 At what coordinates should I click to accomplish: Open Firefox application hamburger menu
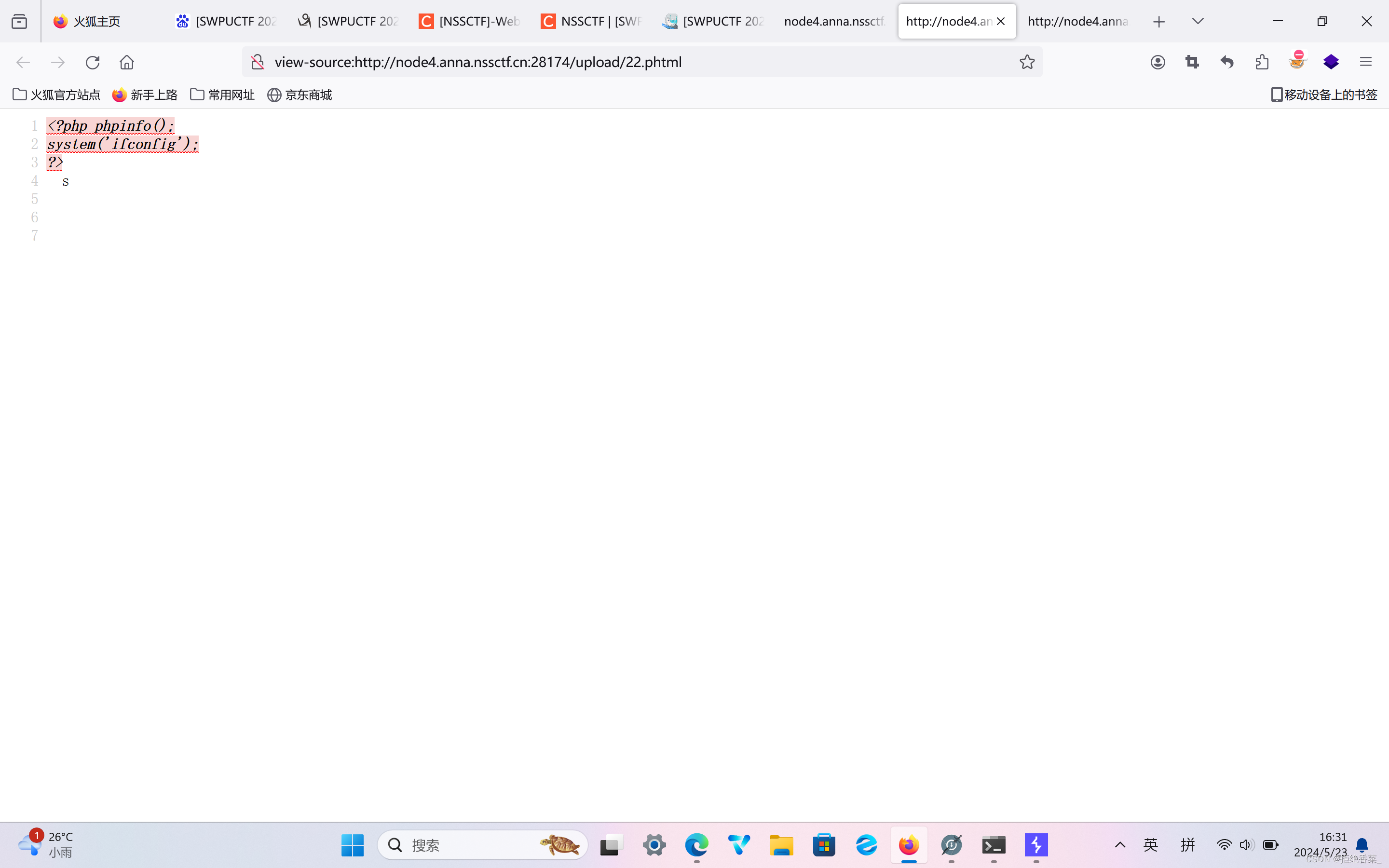(1365, 62)
